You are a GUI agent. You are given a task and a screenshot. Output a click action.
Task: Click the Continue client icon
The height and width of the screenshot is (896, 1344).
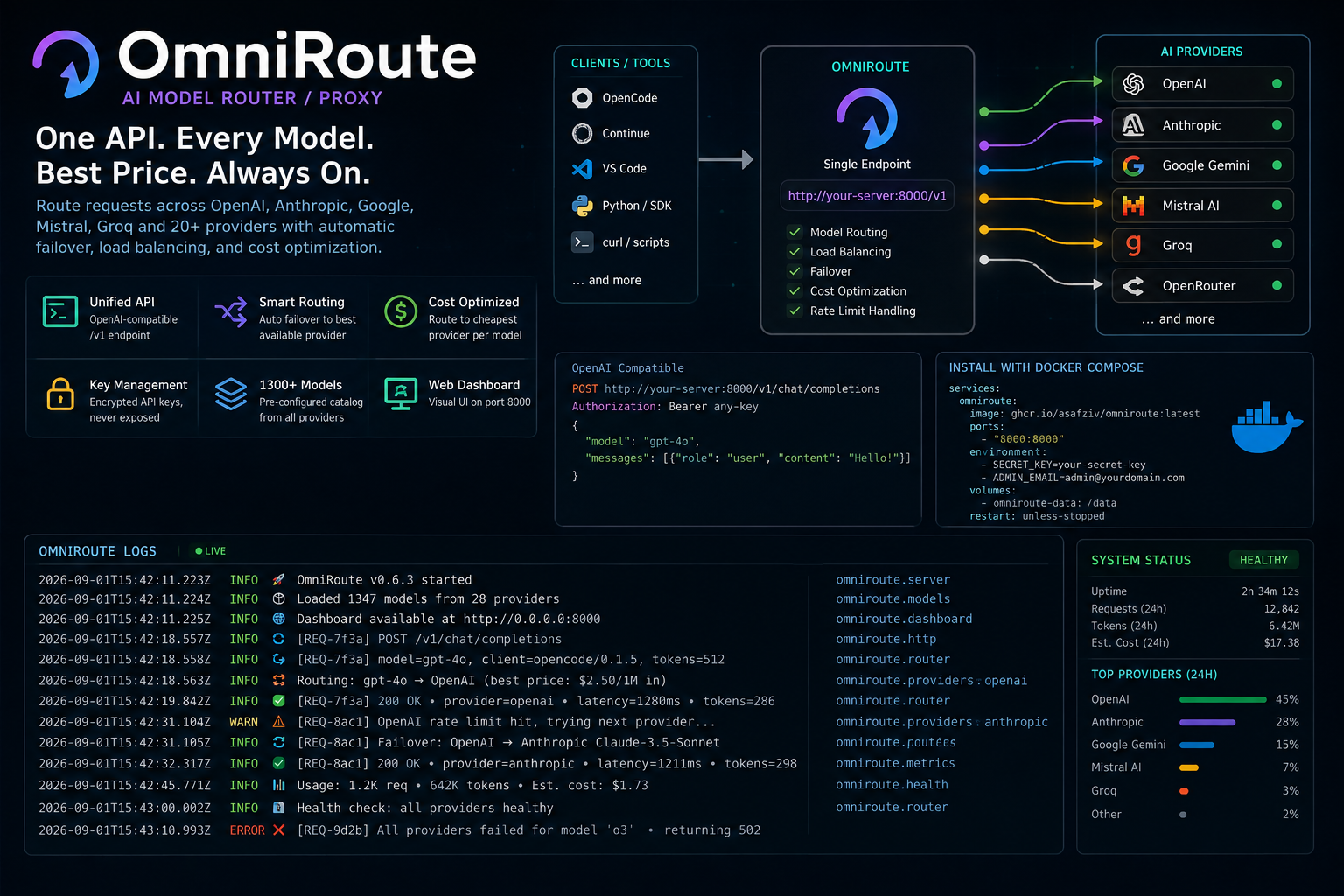(x=582, y=133)
